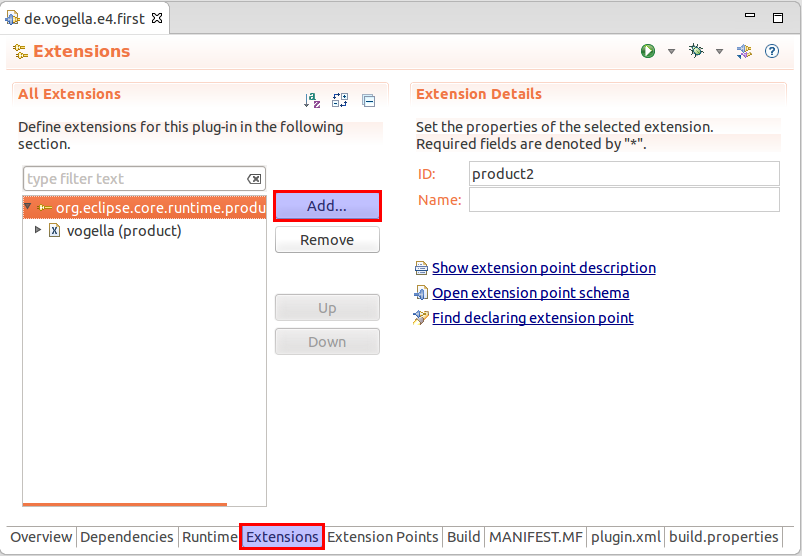Edit the ID field containing product2
The image size is (802, 556).
[624, 174]
